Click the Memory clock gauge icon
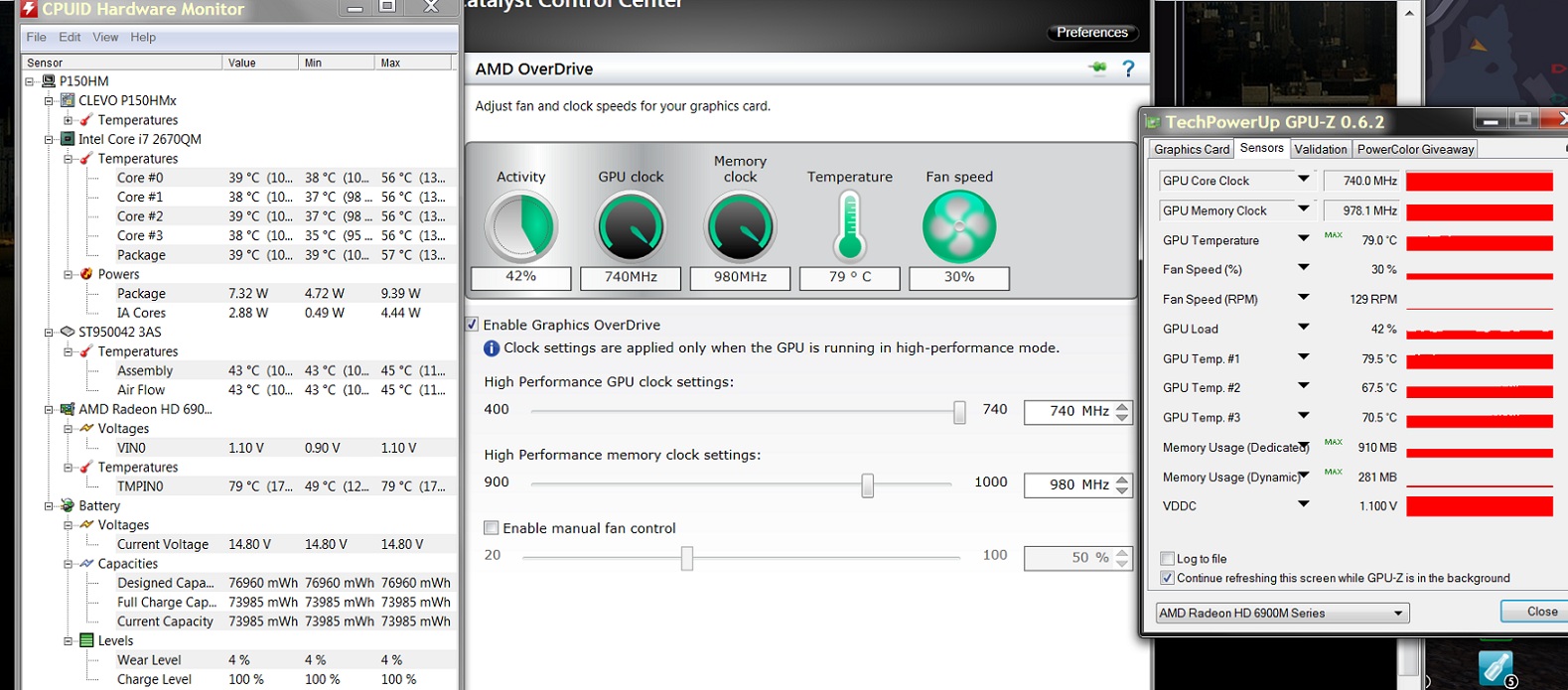Viewport: 1568px width, 690px height. [x=740, y=226]
